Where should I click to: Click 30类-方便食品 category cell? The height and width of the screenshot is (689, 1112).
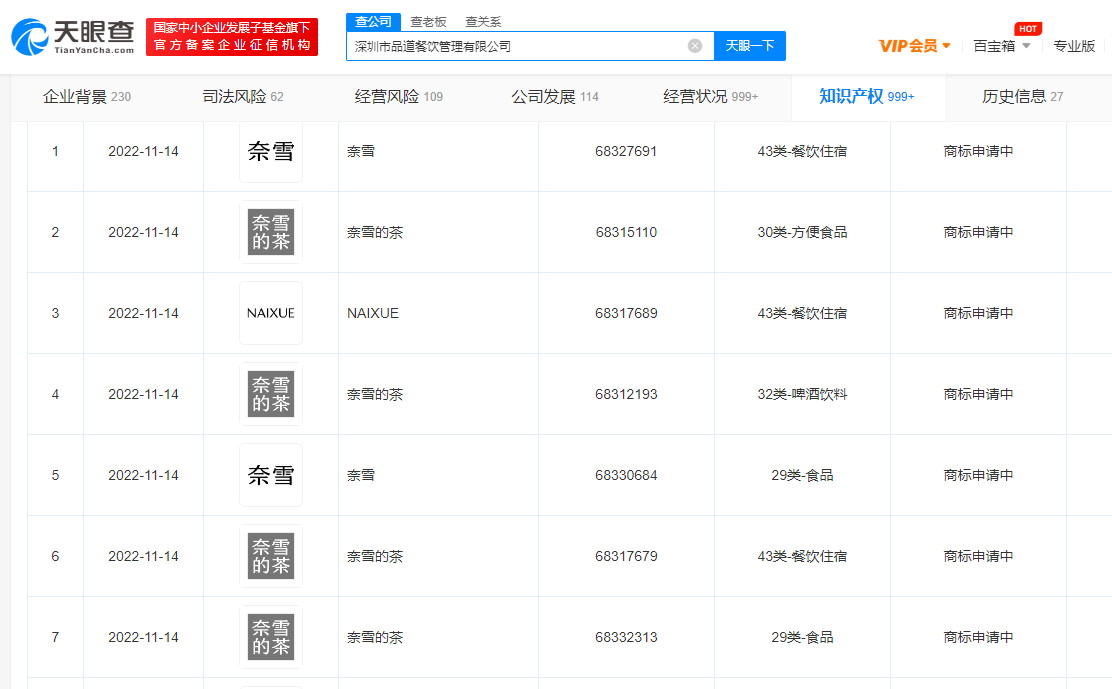[x=802, y=233]
